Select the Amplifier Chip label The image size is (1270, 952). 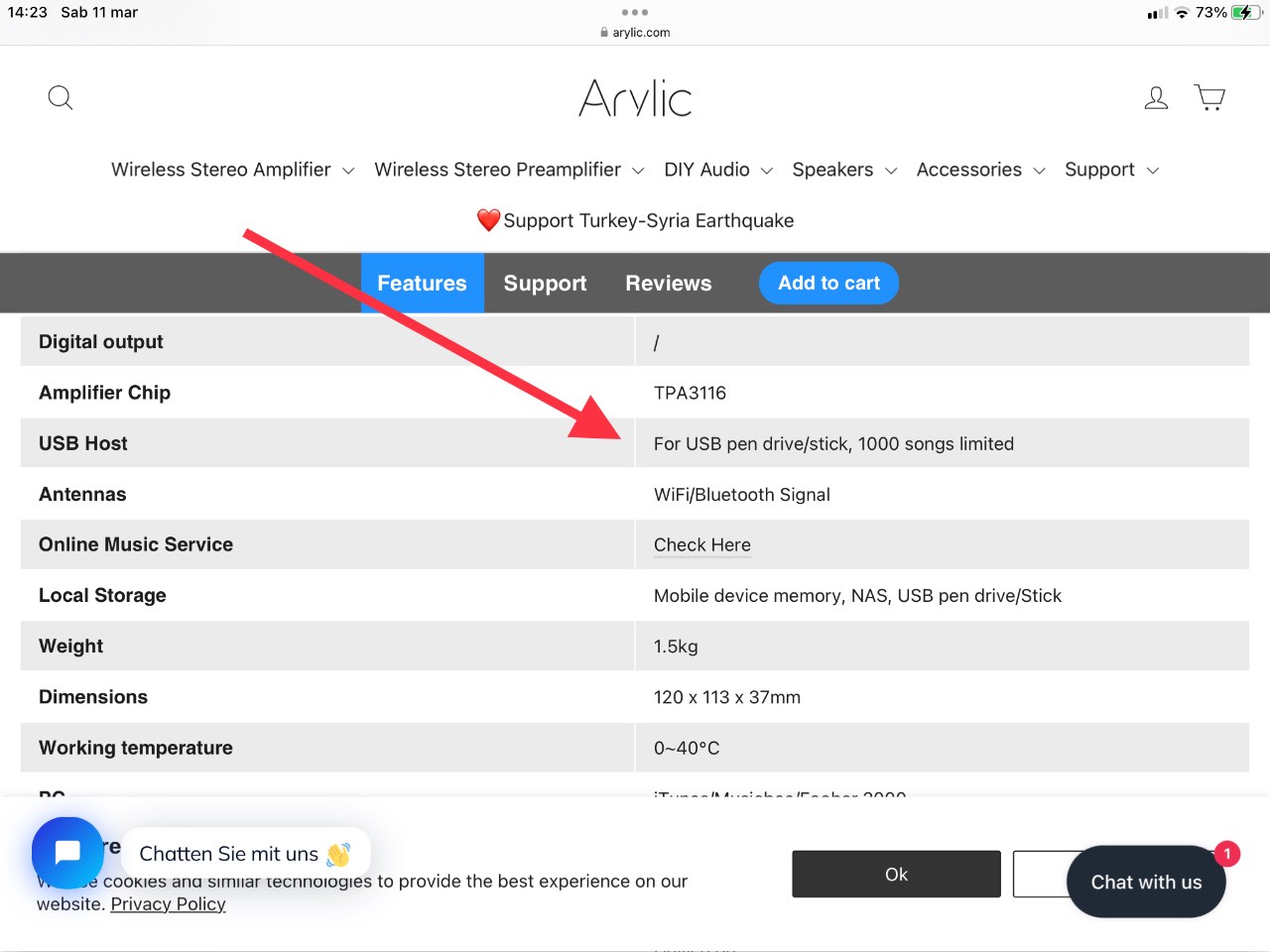(104, 393)
